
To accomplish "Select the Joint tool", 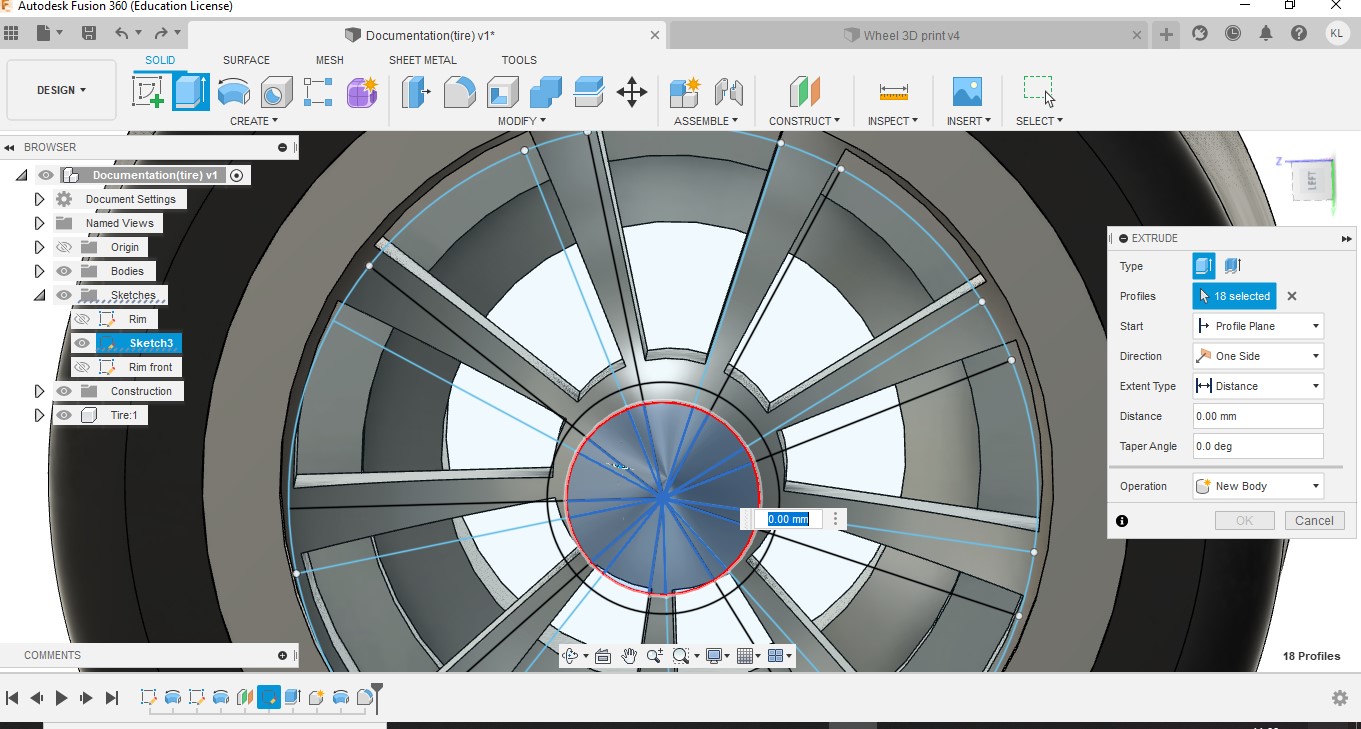I will pyautogui.click(x=728, y=92).
